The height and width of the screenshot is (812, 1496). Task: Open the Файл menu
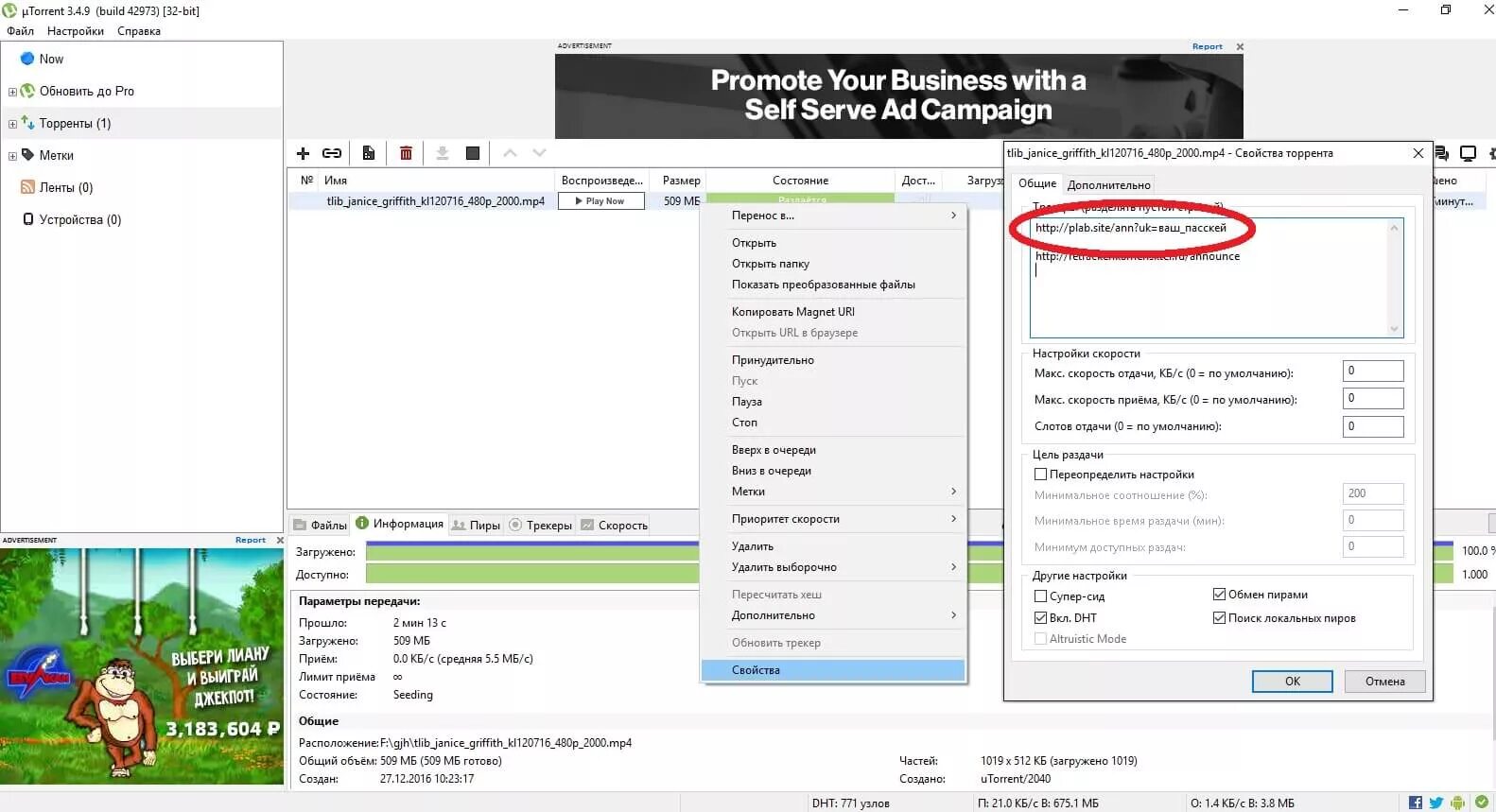click(x=20, y=31)
